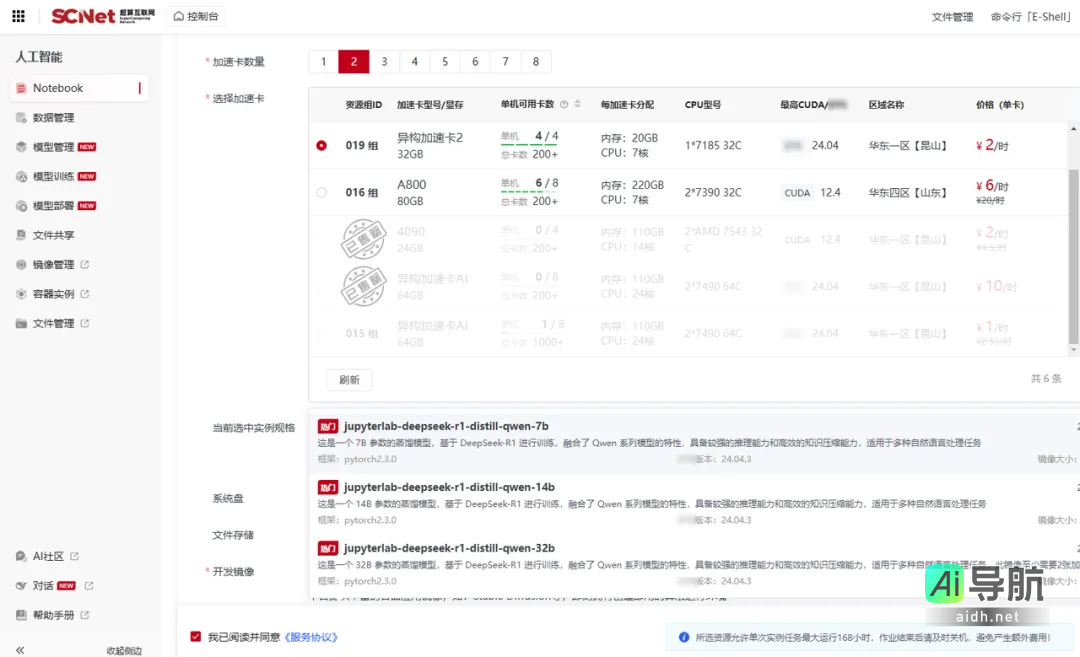
Task: Set accelerator card count to 6
Action: [475, 61]
